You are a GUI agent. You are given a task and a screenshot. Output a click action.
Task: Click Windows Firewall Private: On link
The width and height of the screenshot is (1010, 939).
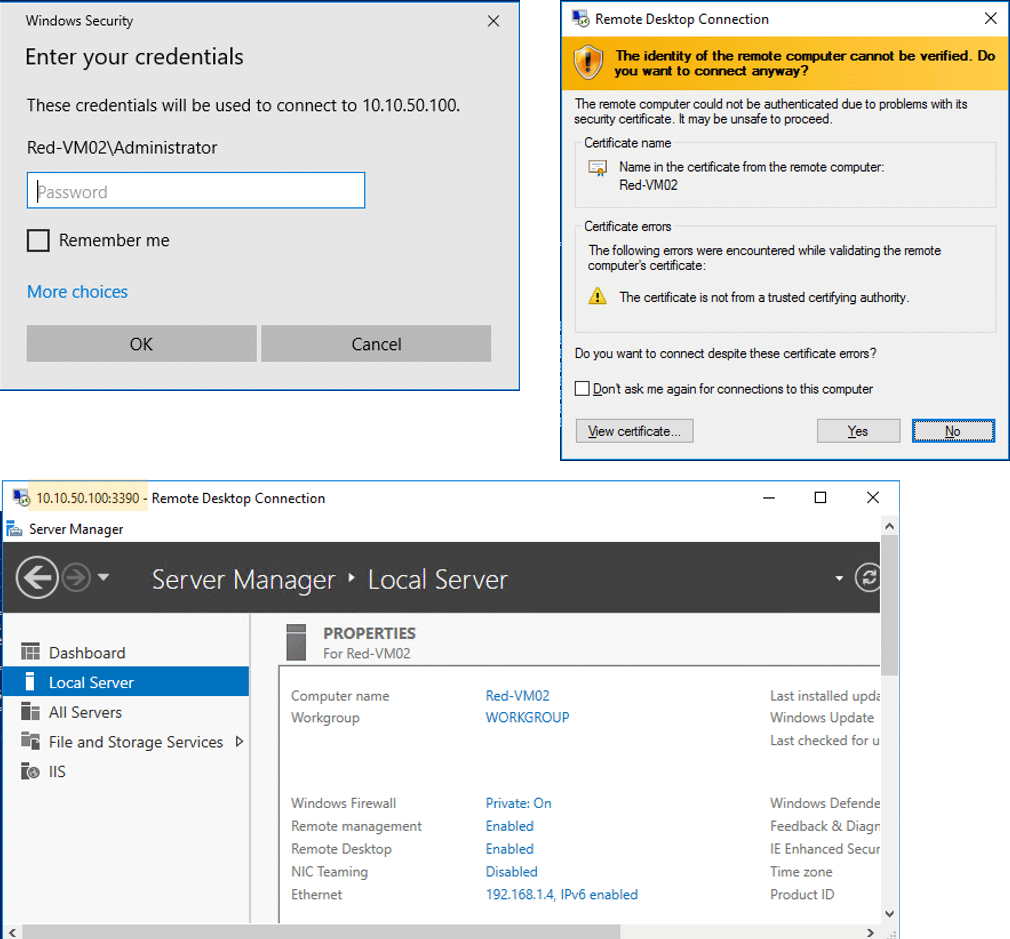(518, 802)
